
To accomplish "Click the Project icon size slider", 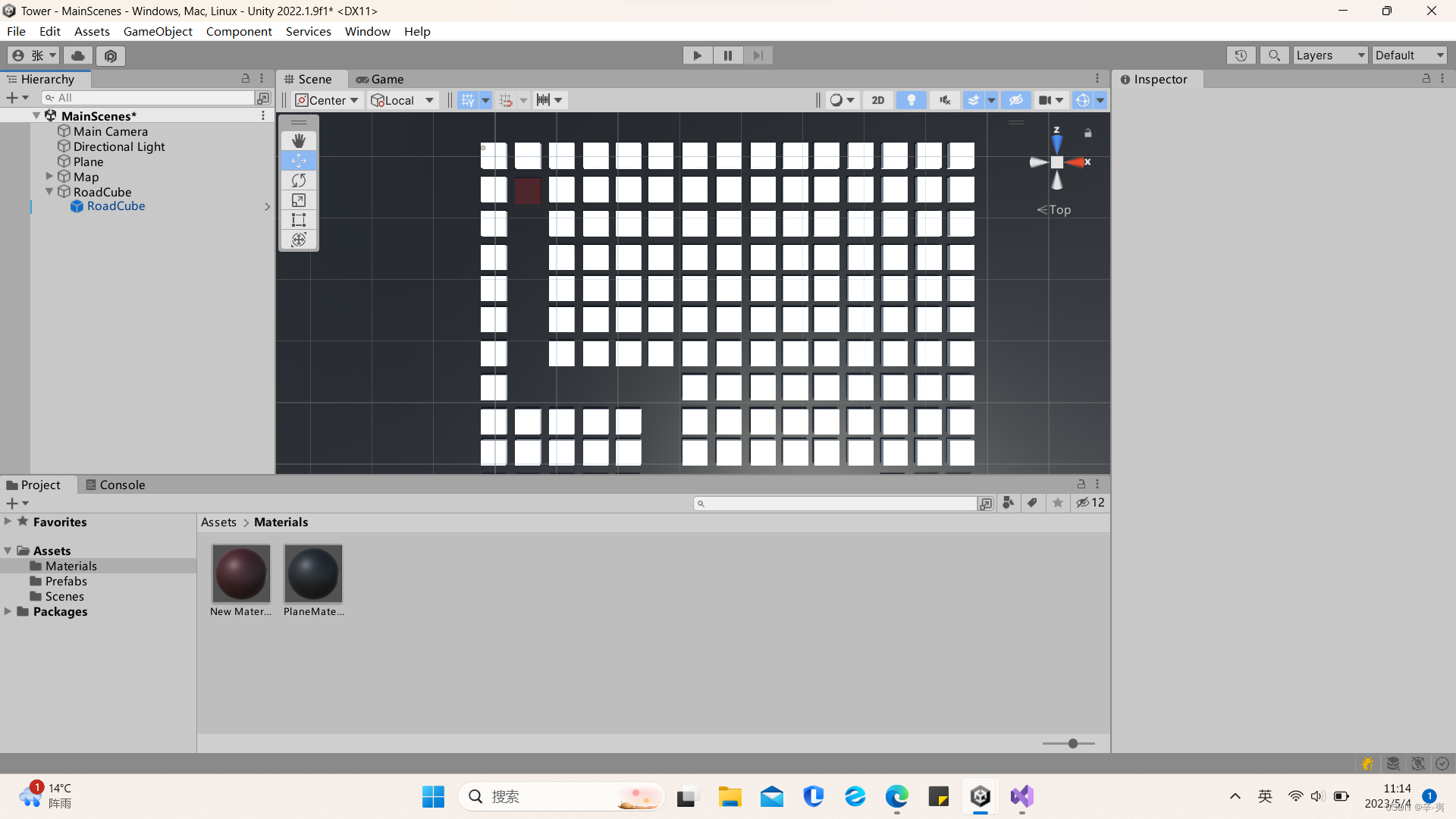I will click(1072, 743).
